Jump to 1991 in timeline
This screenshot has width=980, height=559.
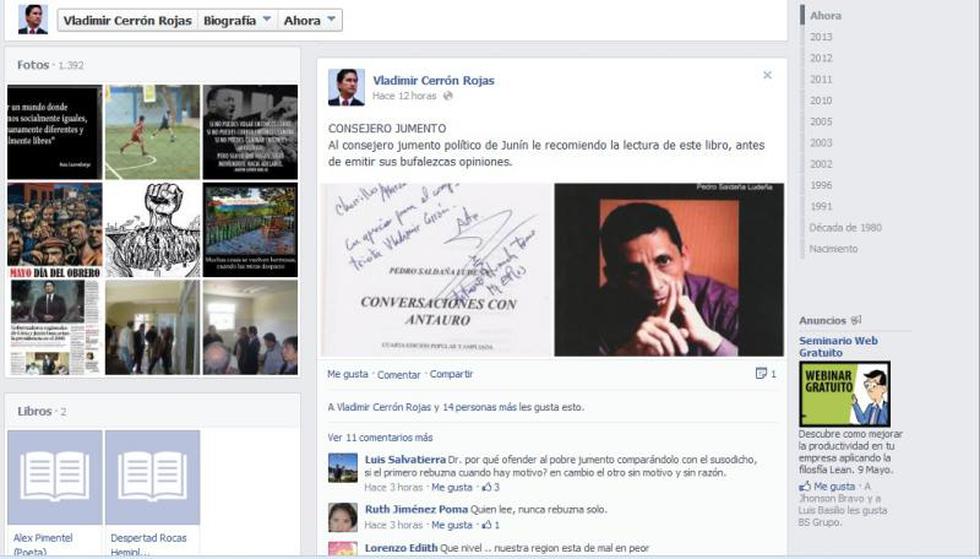coord(821,206)
